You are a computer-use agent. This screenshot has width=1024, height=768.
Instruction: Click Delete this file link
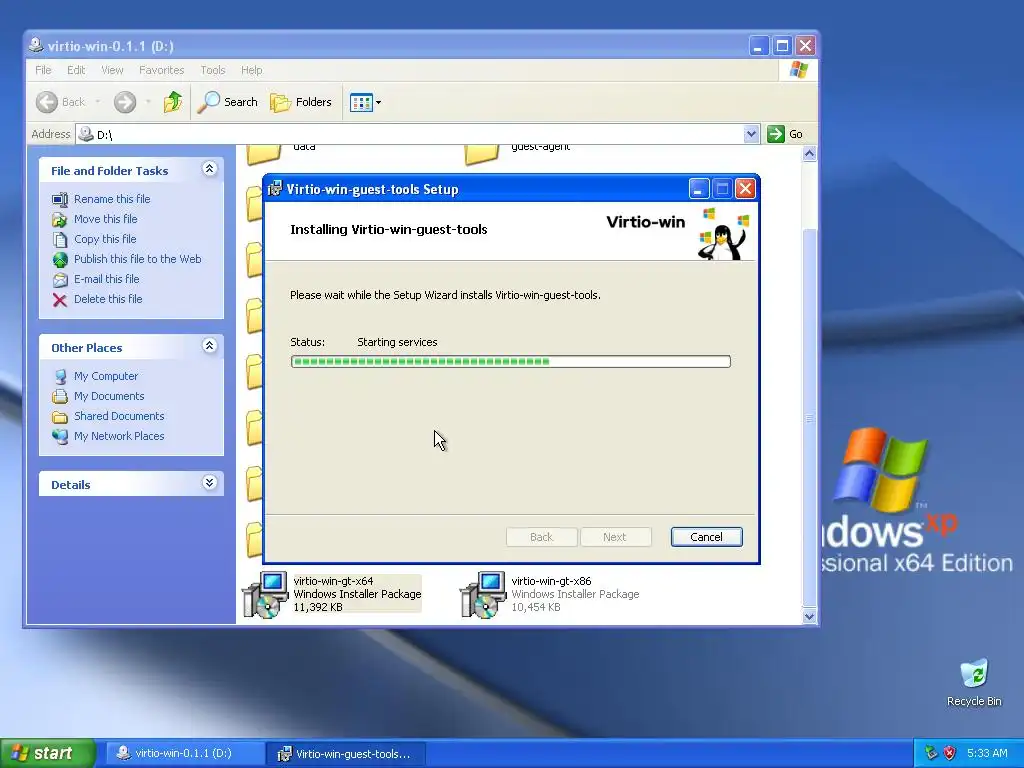pyautogui.click(x=108, y=299)
